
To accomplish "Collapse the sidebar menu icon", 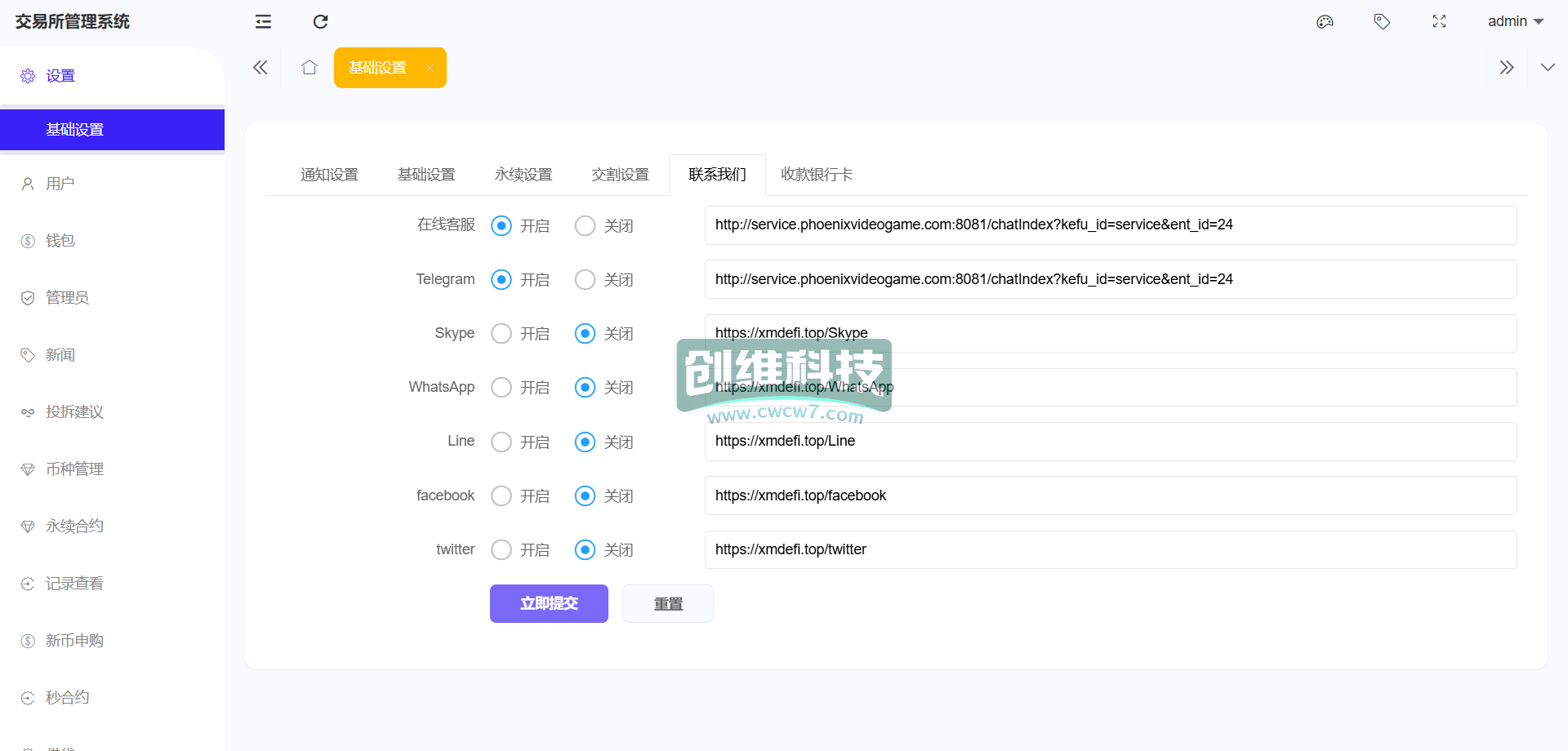I will click(263, 22).
